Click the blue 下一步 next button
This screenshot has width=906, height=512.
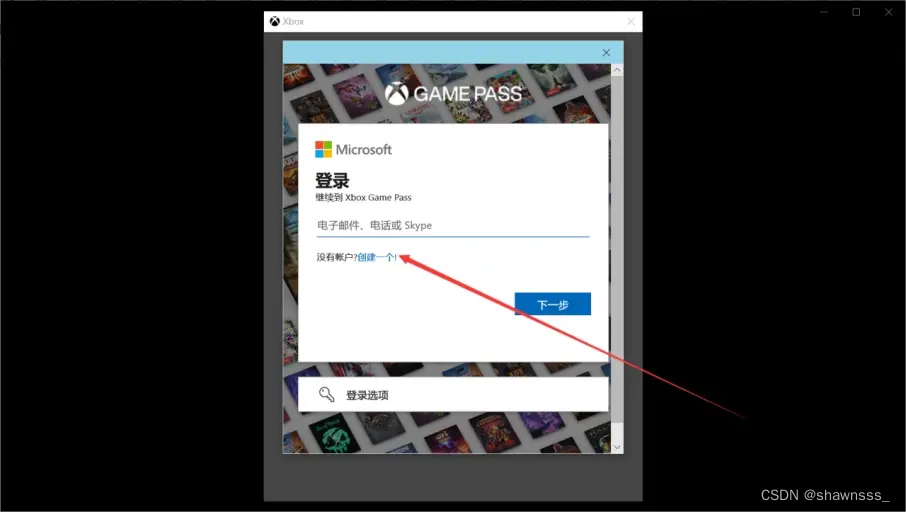click(552, 304)
